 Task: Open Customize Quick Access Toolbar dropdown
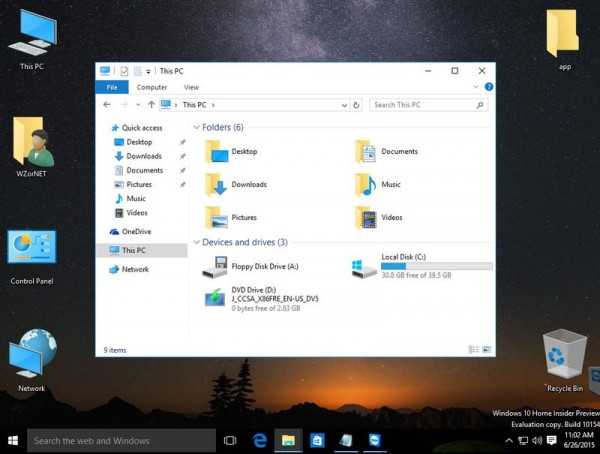[148, 71]
